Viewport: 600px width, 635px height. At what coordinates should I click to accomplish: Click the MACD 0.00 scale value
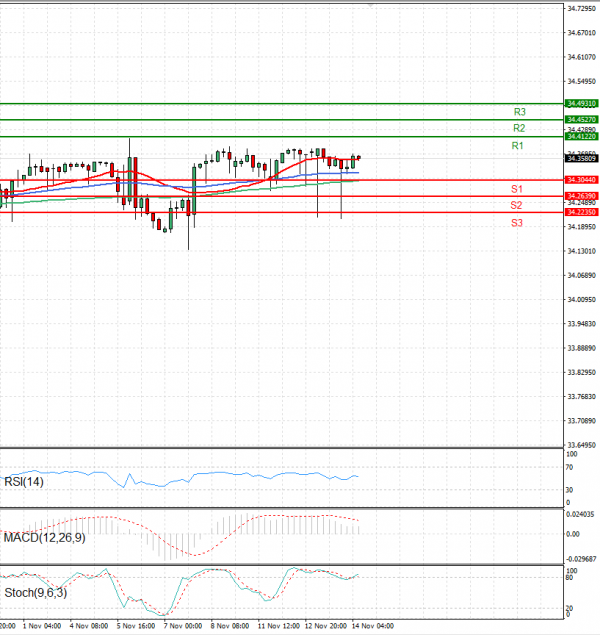(573, 535)
